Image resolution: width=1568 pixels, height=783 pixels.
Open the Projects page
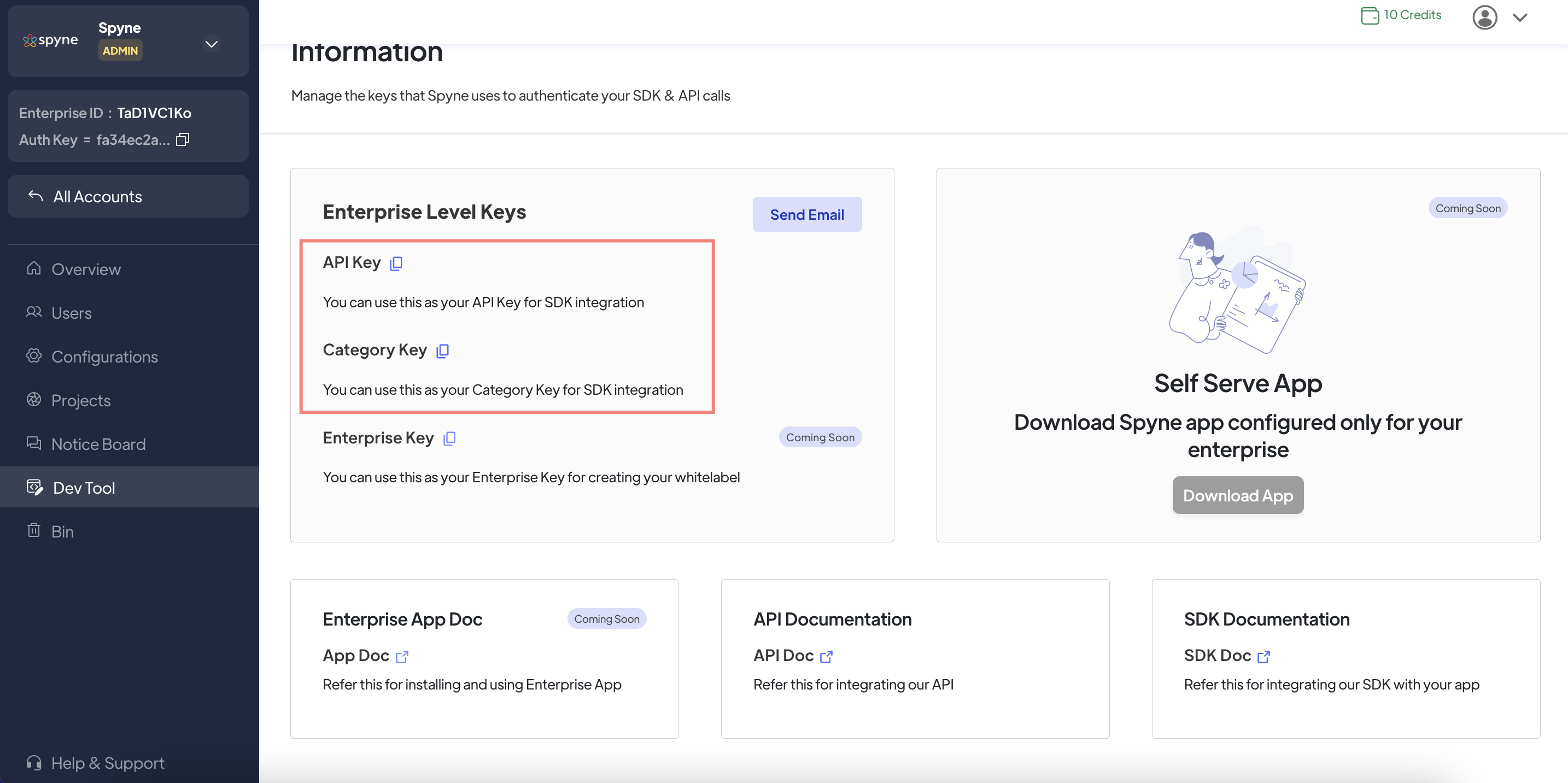(x=81, y=401)
